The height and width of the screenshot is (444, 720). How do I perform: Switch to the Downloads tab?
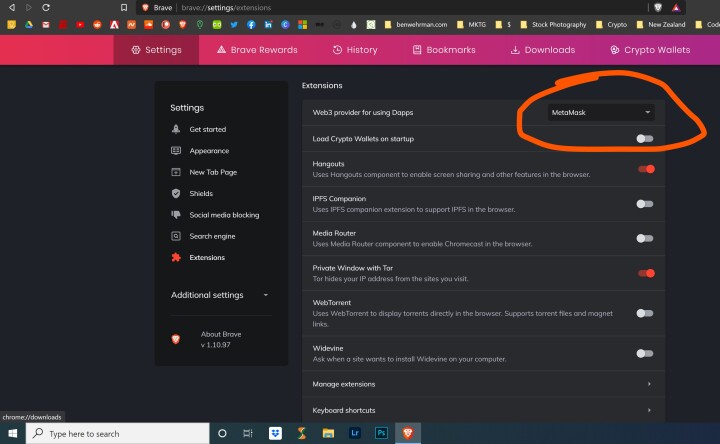(x=543, y=50)
